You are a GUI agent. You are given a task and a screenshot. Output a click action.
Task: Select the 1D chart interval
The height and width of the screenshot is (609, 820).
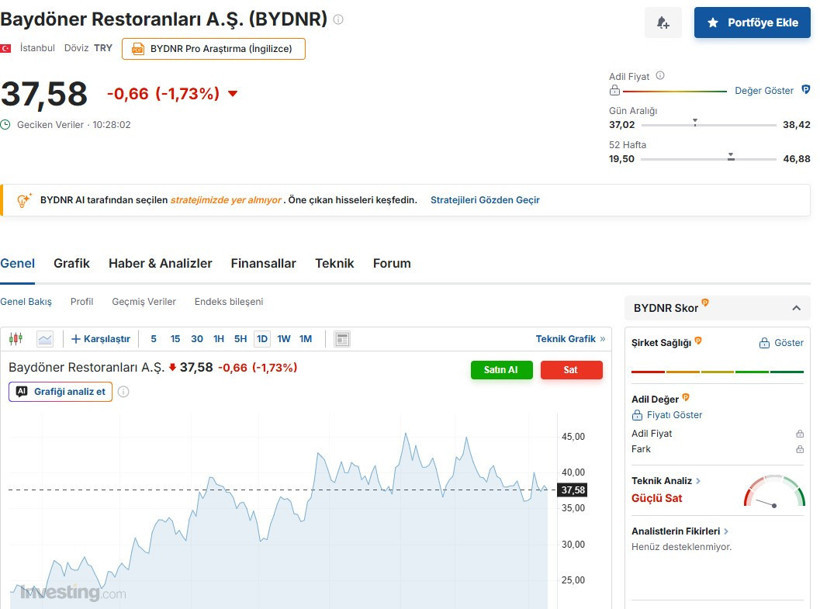[262, 339]
